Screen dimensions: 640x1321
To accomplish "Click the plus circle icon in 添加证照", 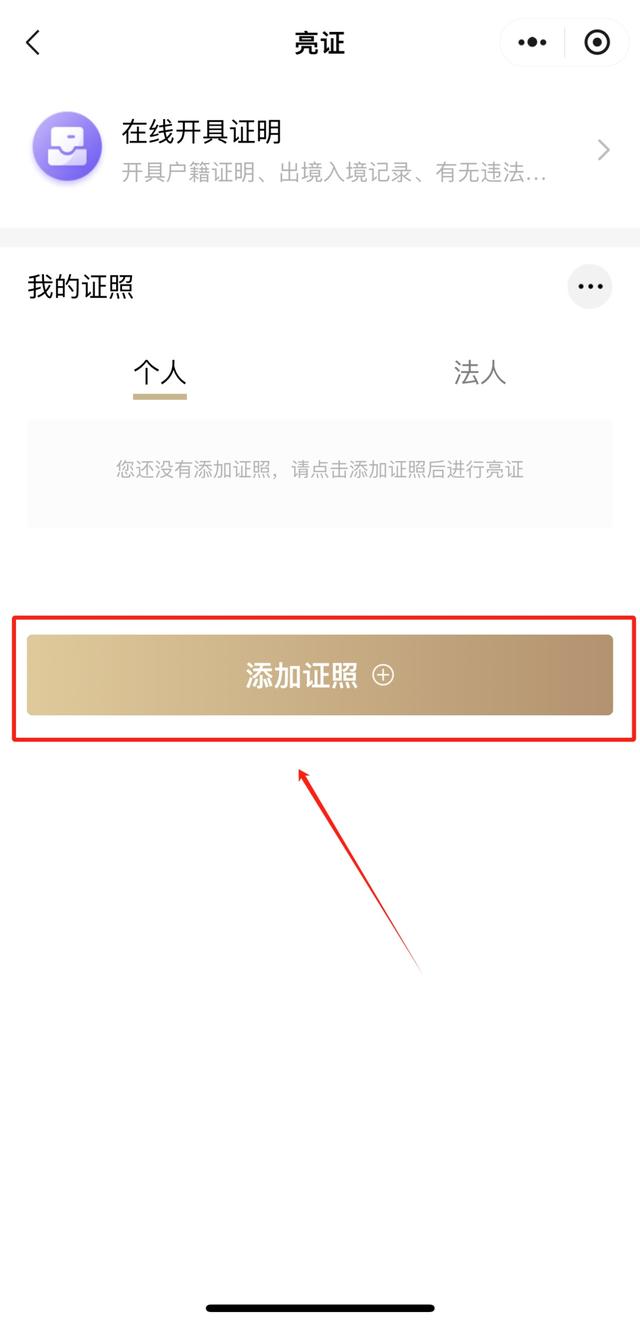I will [x=383, y=675].
